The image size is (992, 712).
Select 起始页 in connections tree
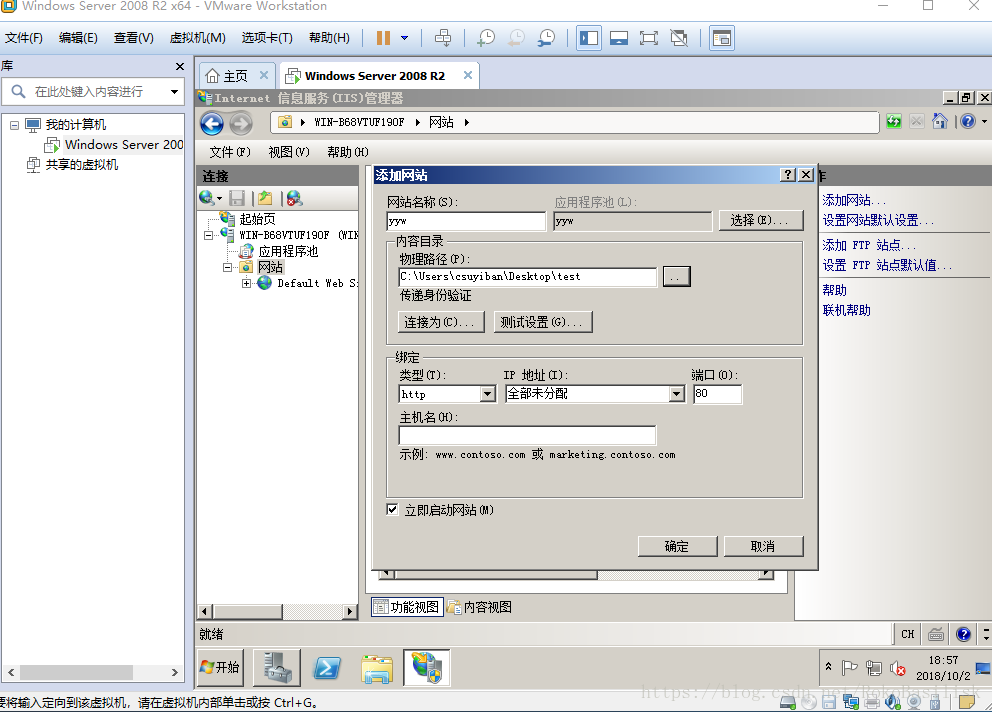click(x=257, y=220)
